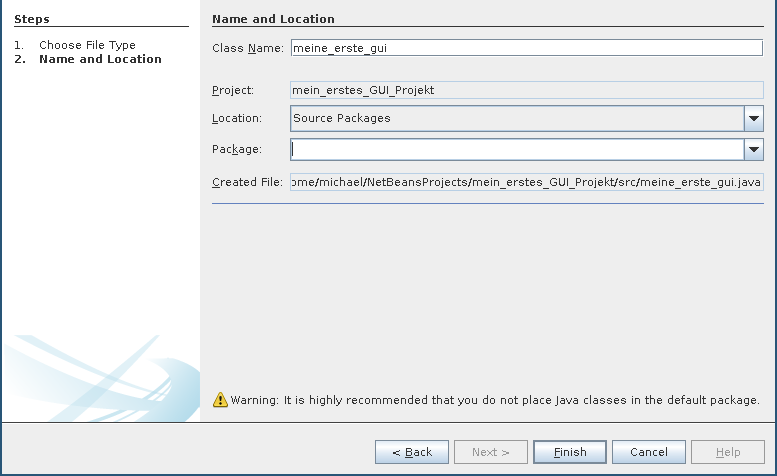Click into the Class Name text field

pos(526,48)
